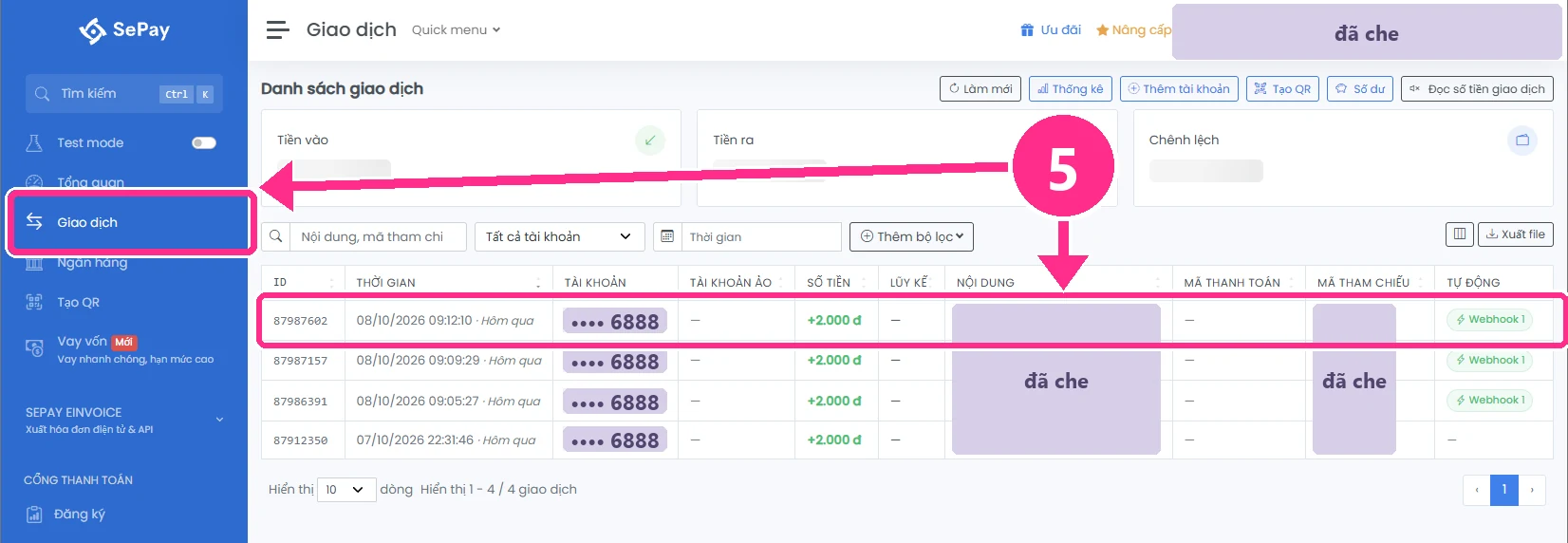Open Vay vốn menu item

click(123, 349)
